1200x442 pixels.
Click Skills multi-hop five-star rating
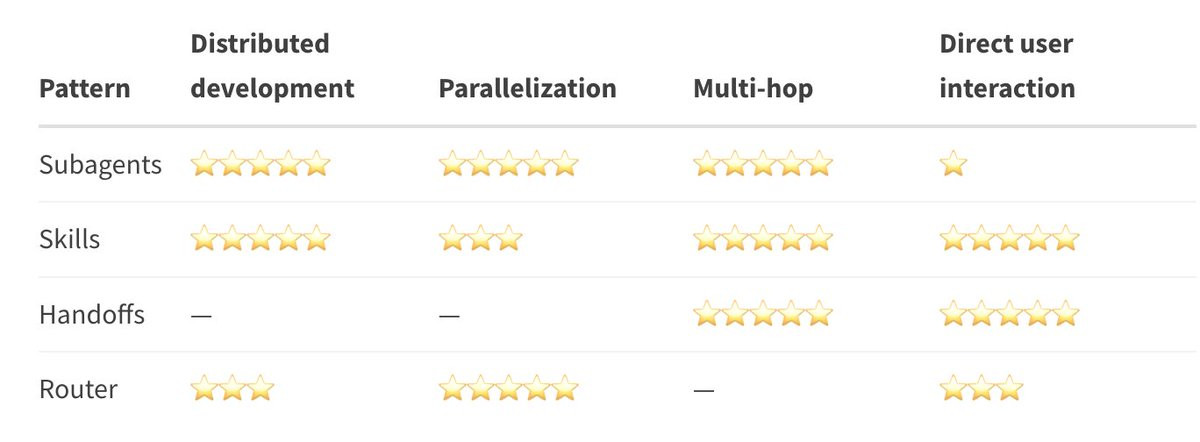click(x=763, y=239)
